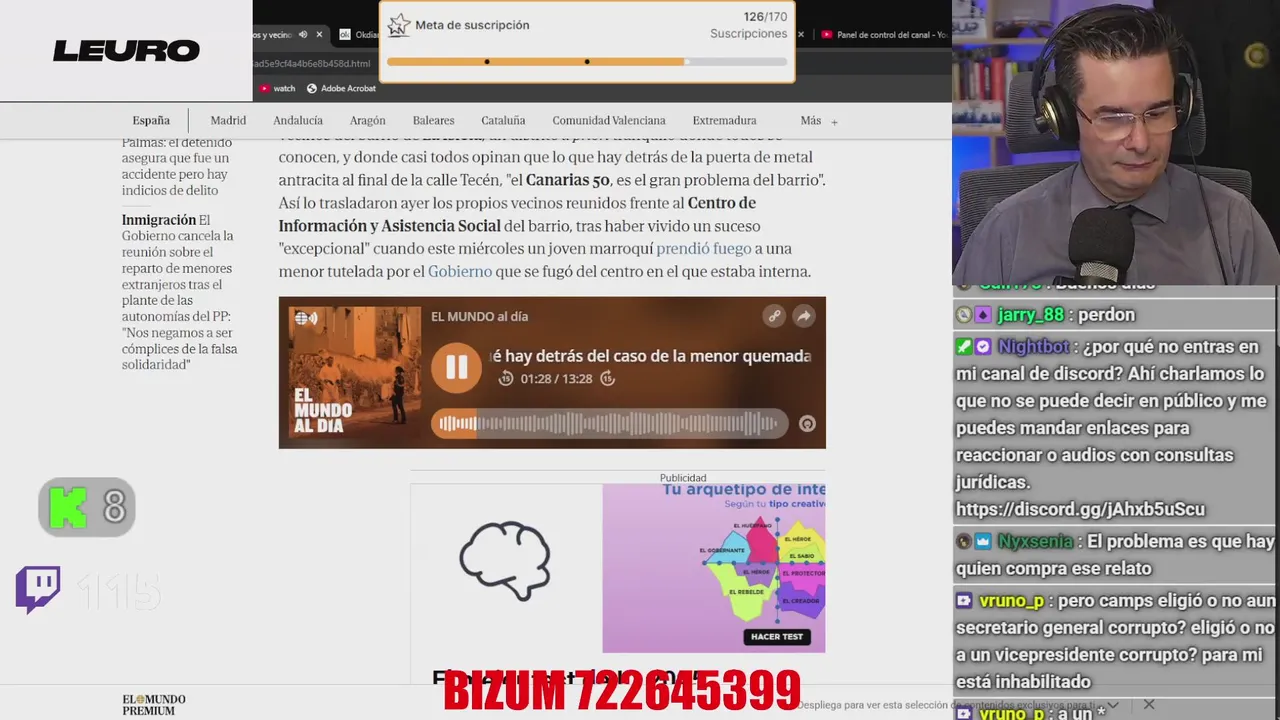The height and width of the screenshot is (720, 1280).
Task: Close the bottom premium banner
Action: (x=1149, y=704)
